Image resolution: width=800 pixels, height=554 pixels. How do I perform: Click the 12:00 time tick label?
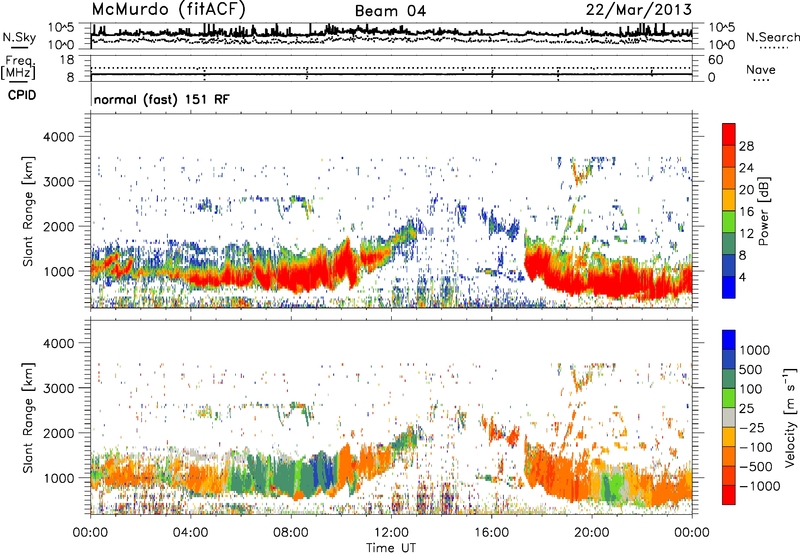click(391, 533)
